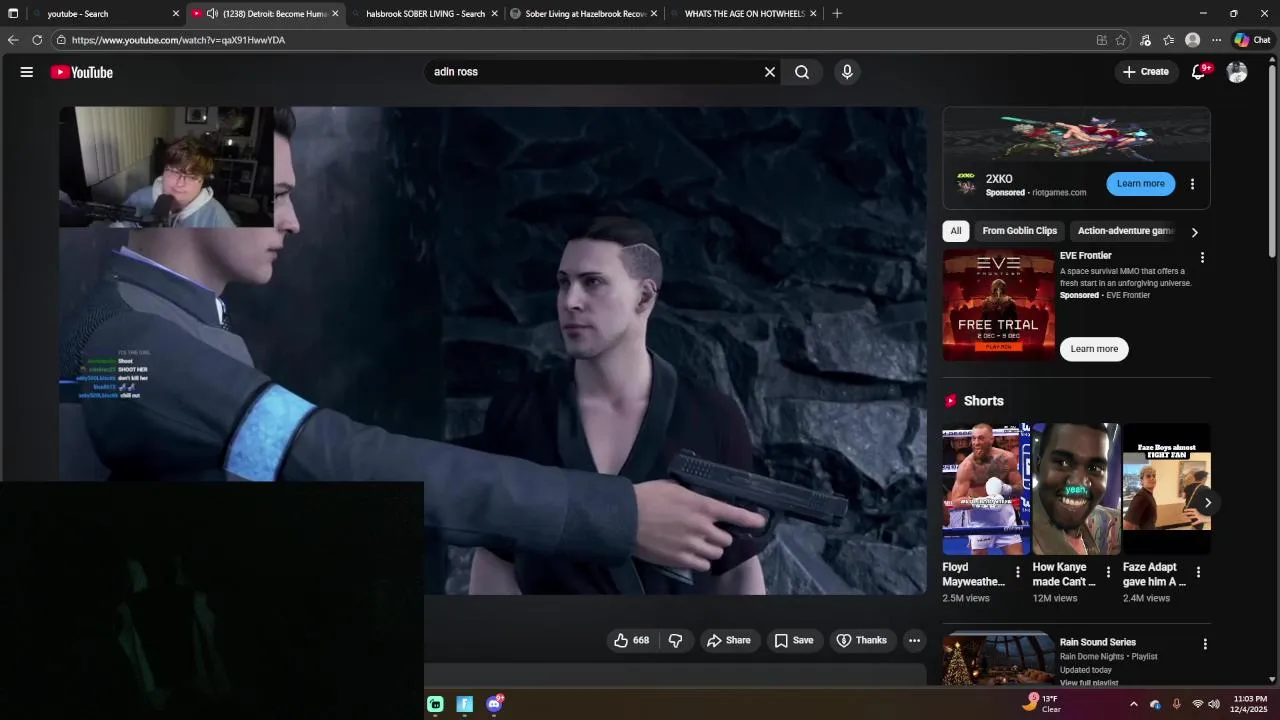Start voice search with the microphone icon
Viewport: 1280px width, 720px height.
pyautogui.click(x=847, y=72)
